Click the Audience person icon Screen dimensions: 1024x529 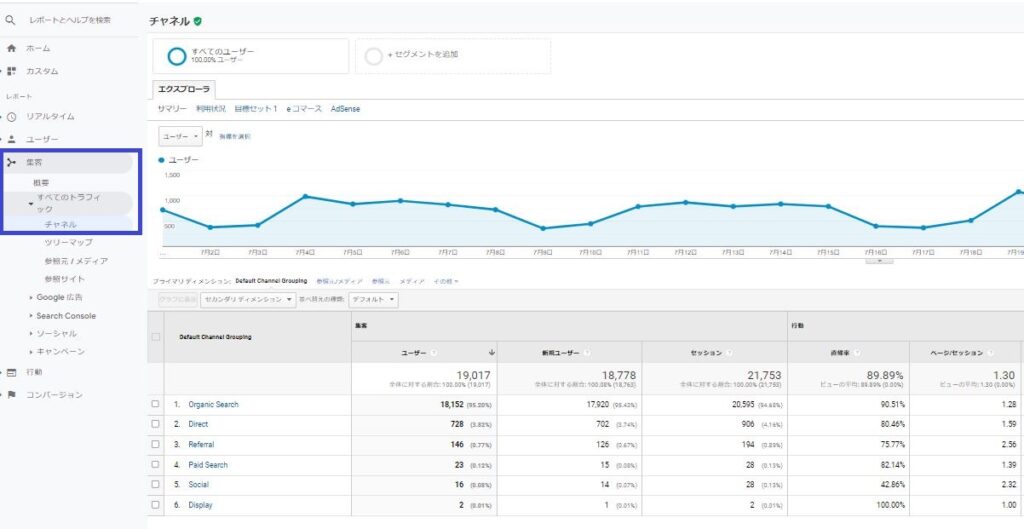tap(11, 139)
